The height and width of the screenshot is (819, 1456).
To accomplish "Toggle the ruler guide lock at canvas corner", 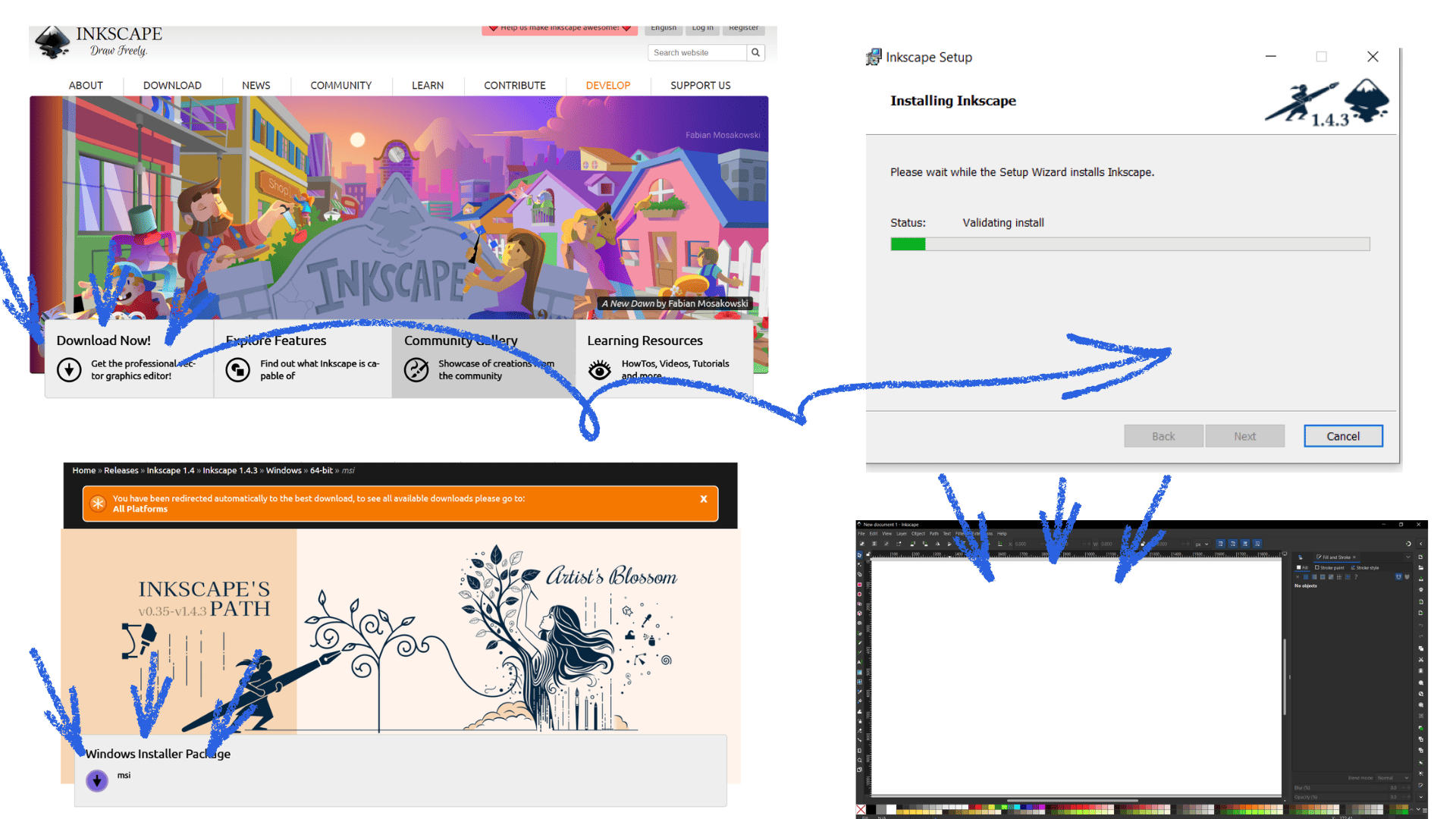I will (x=868, y=554).
